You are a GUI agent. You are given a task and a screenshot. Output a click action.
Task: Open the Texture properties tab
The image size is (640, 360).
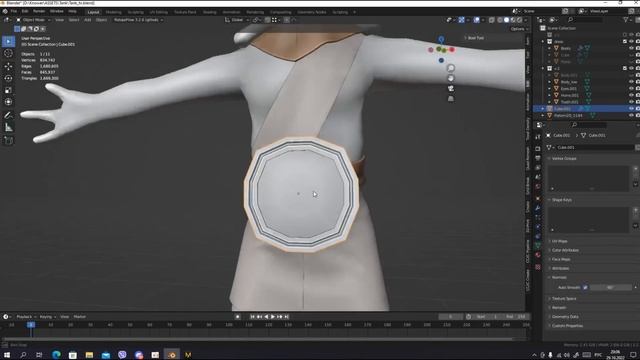click(x=538, y=267)
